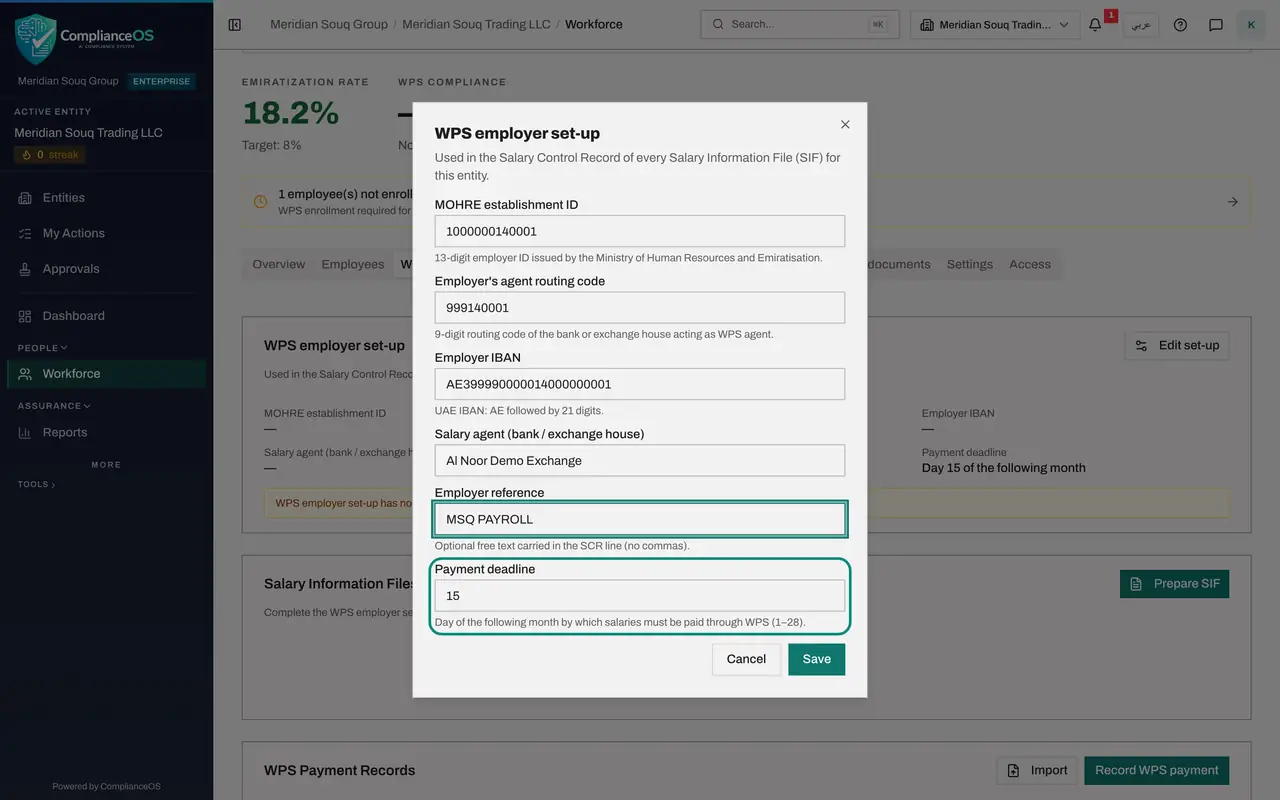
Task: Select Workforce in the sidebar
Action: 106,374
